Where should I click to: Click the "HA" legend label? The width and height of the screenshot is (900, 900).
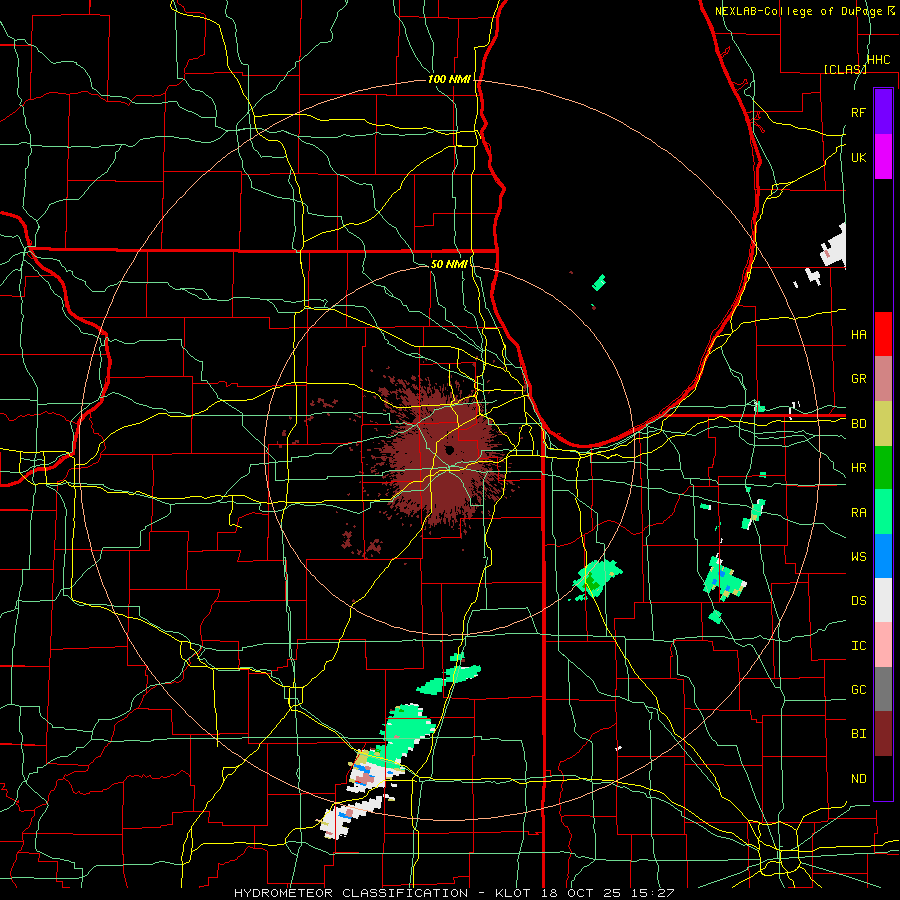[859, 334]
